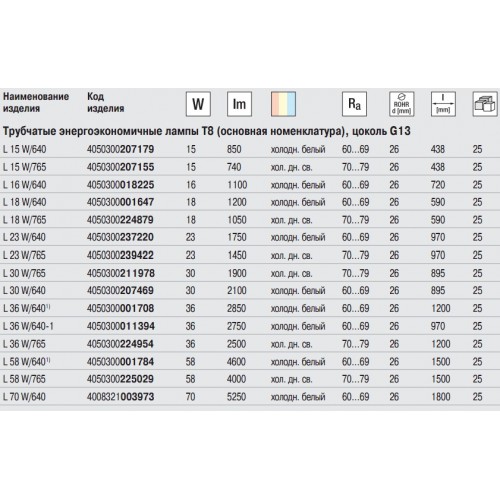Screen dimensions: 500x500
Task: Click lumen value 4000
Action: [237, 379]
